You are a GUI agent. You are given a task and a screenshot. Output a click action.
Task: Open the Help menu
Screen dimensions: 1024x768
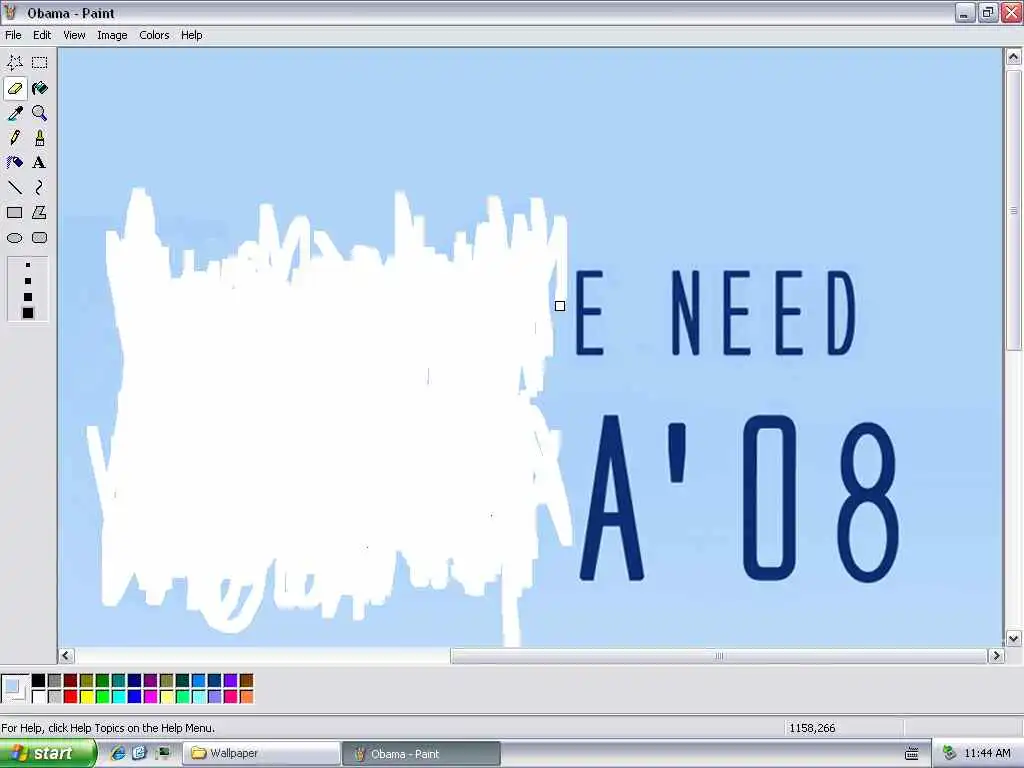[x=191, y=35]
